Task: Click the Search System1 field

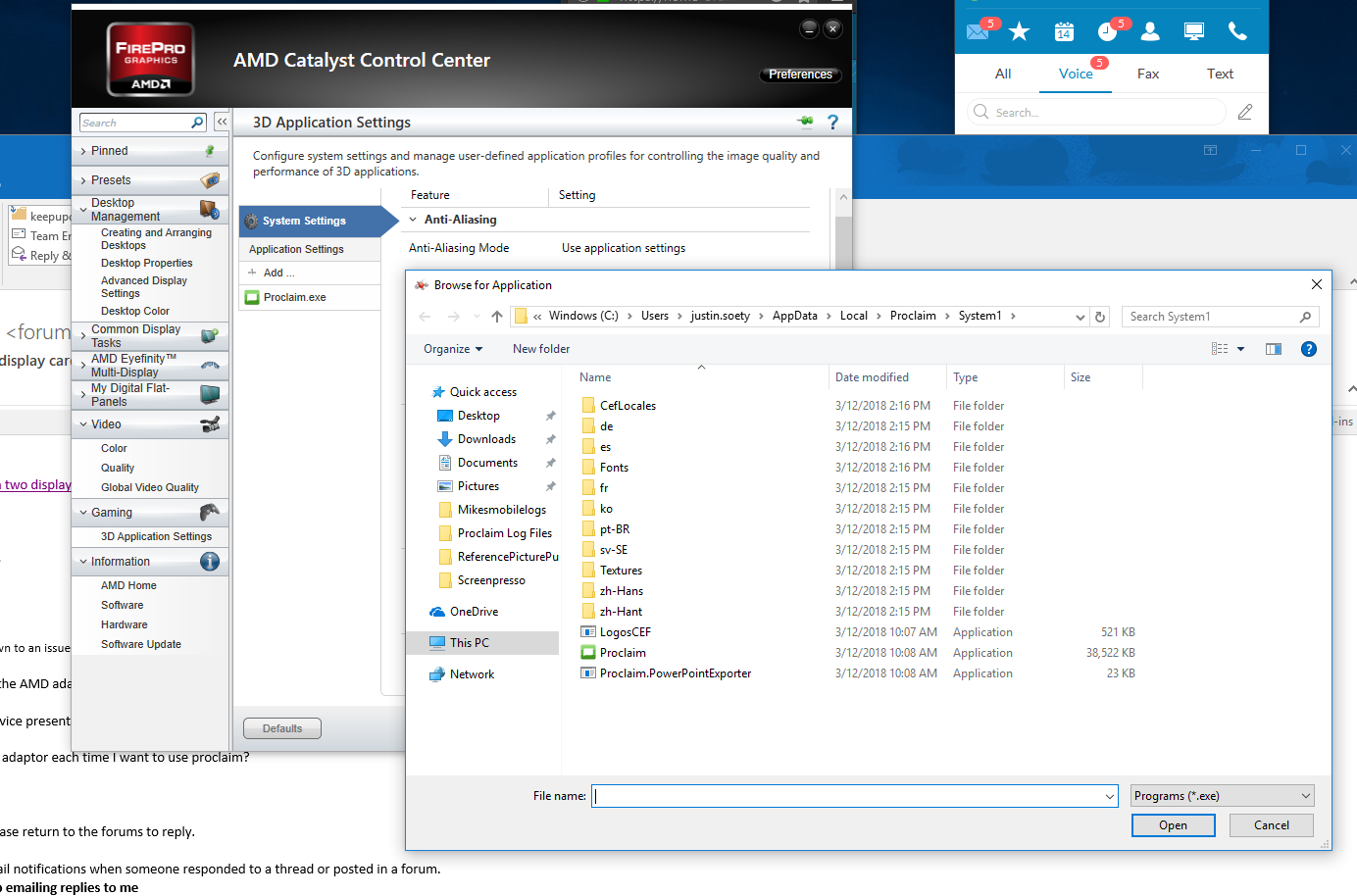Action: 1221,317
